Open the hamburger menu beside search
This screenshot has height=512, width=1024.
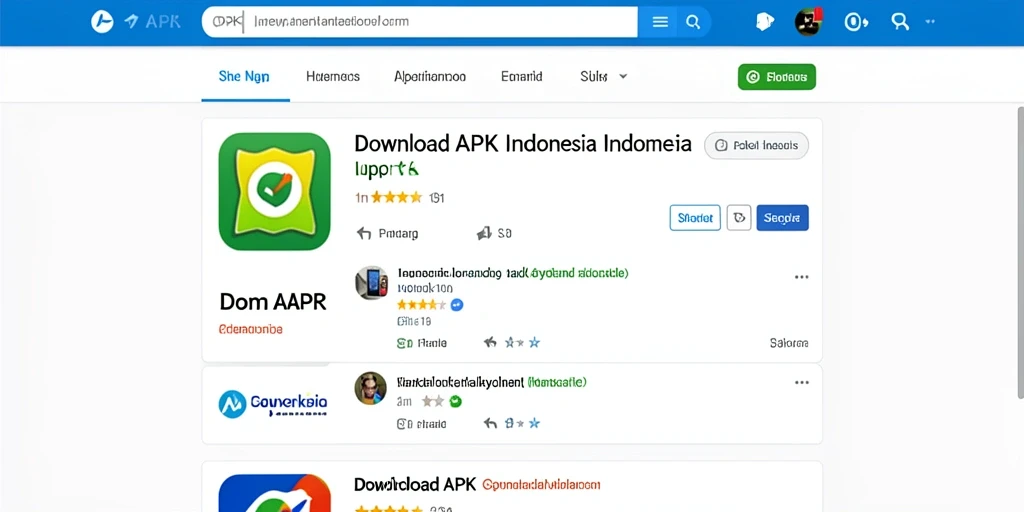click(x=660, y=22)
